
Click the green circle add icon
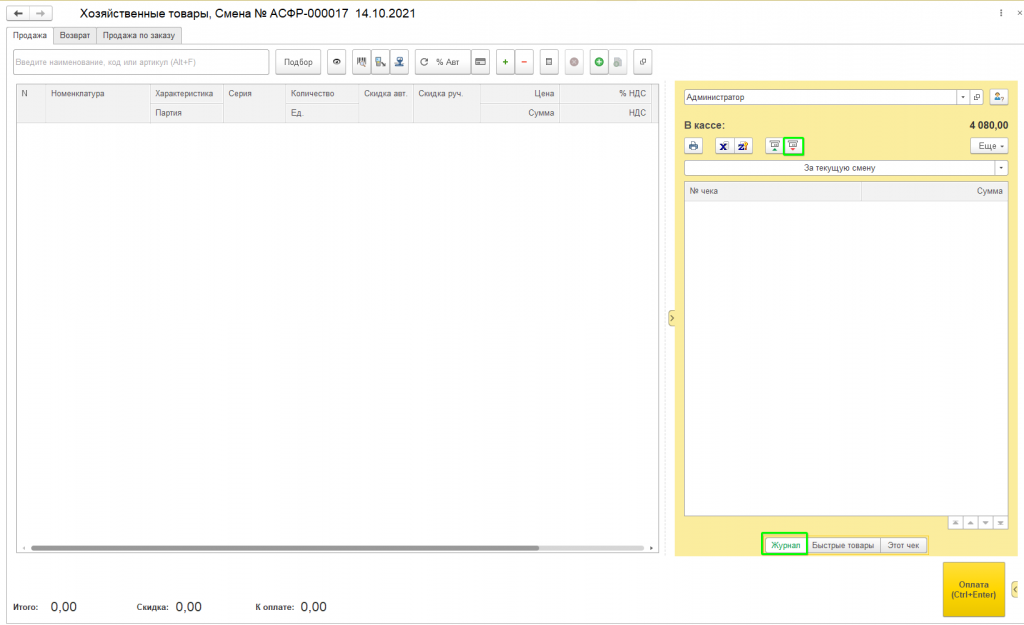click(599, 62)
